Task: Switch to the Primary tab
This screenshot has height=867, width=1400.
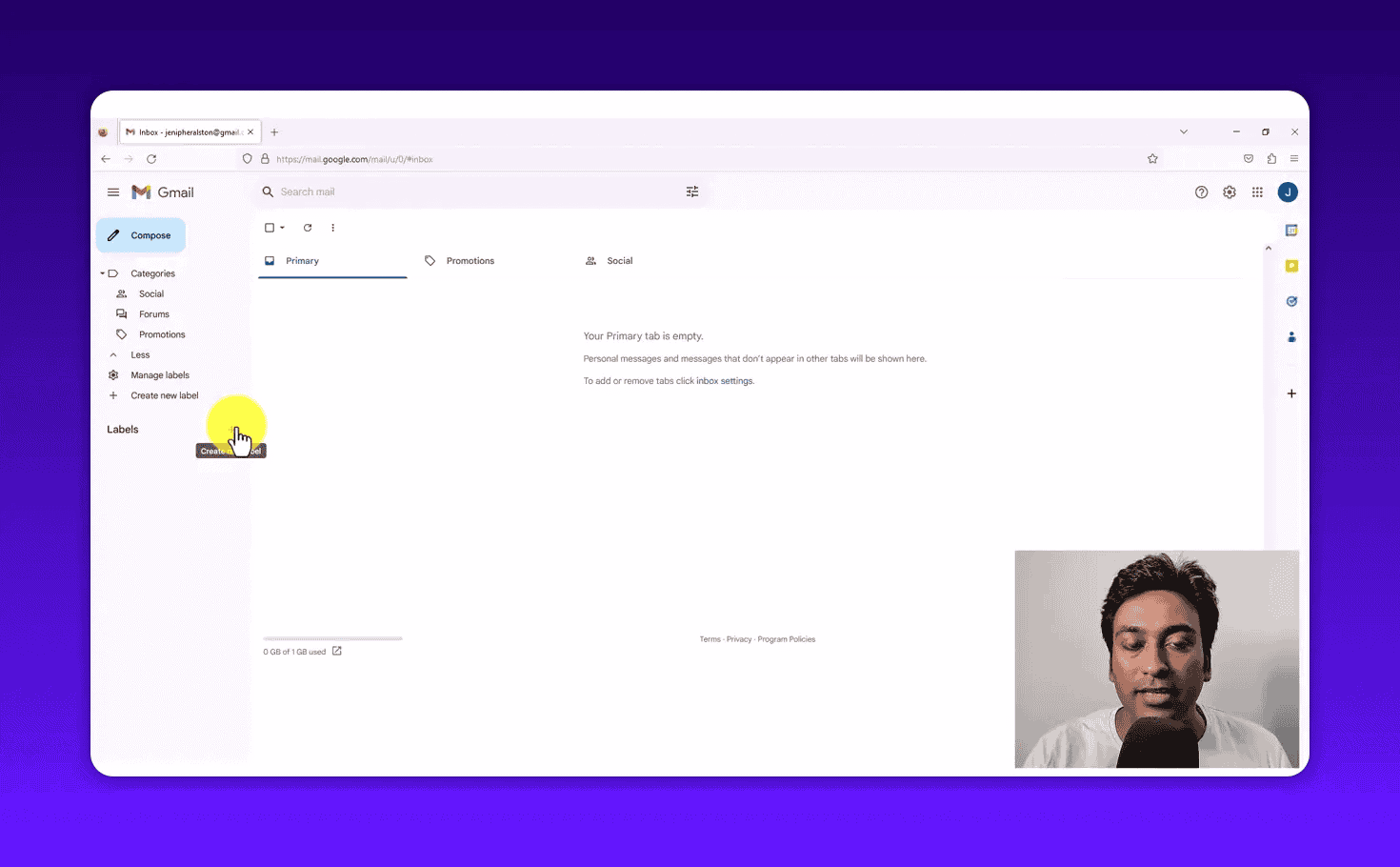Action: (332, 261)
